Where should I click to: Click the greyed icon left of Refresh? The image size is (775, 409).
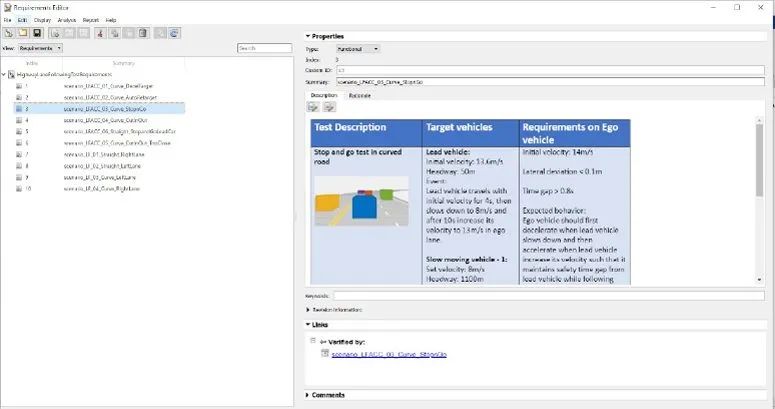tap(160, 33)
